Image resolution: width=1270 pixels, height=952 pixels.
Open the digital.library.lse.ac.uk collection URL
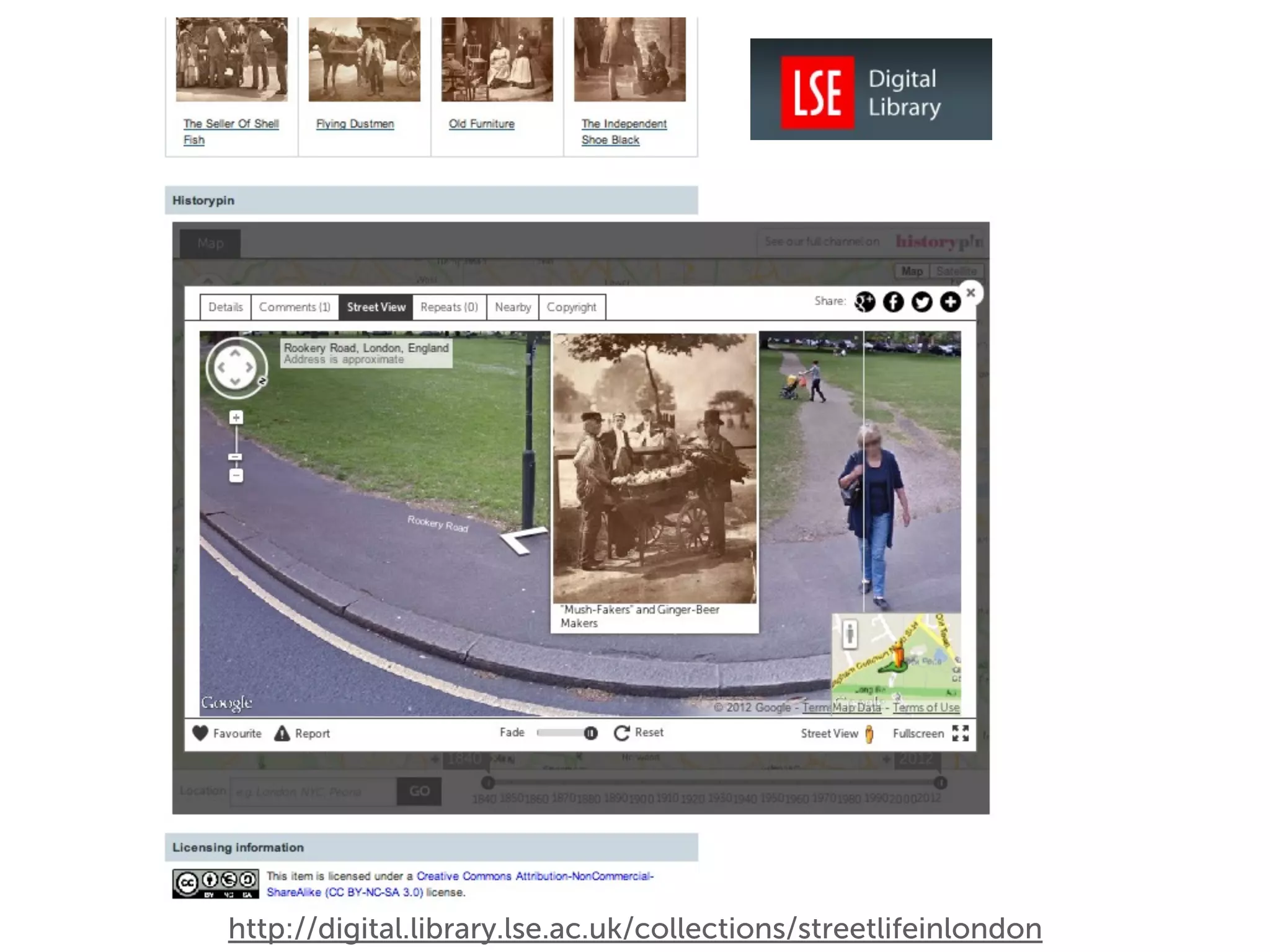635,928
